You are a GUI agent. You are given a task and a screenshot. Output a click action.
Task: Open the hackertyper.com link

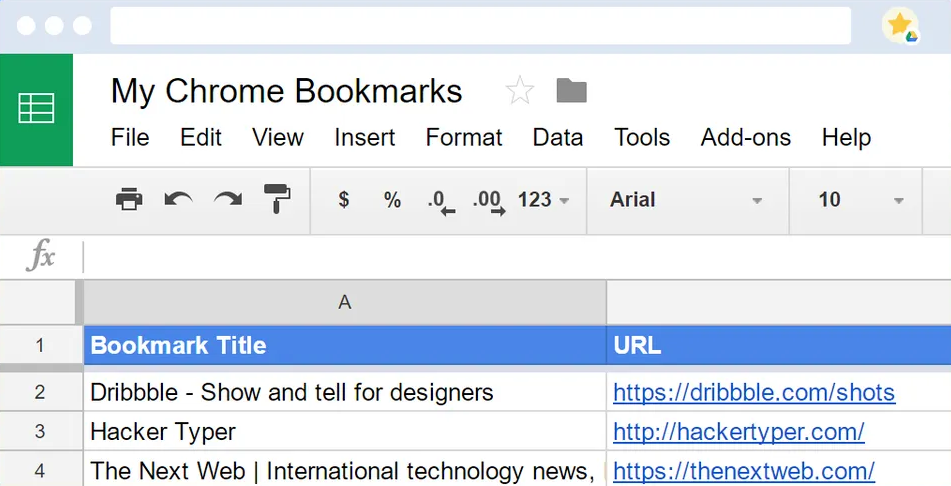point(739,432)
